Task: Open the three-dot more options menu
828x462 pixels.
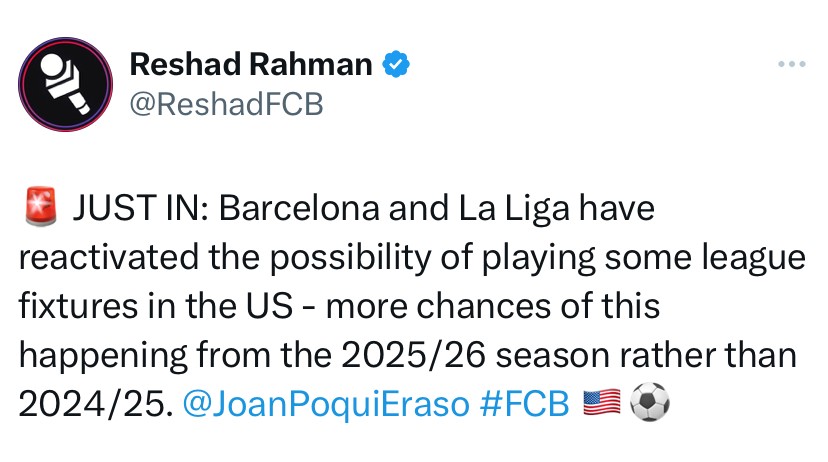Action: coord(792,64)
